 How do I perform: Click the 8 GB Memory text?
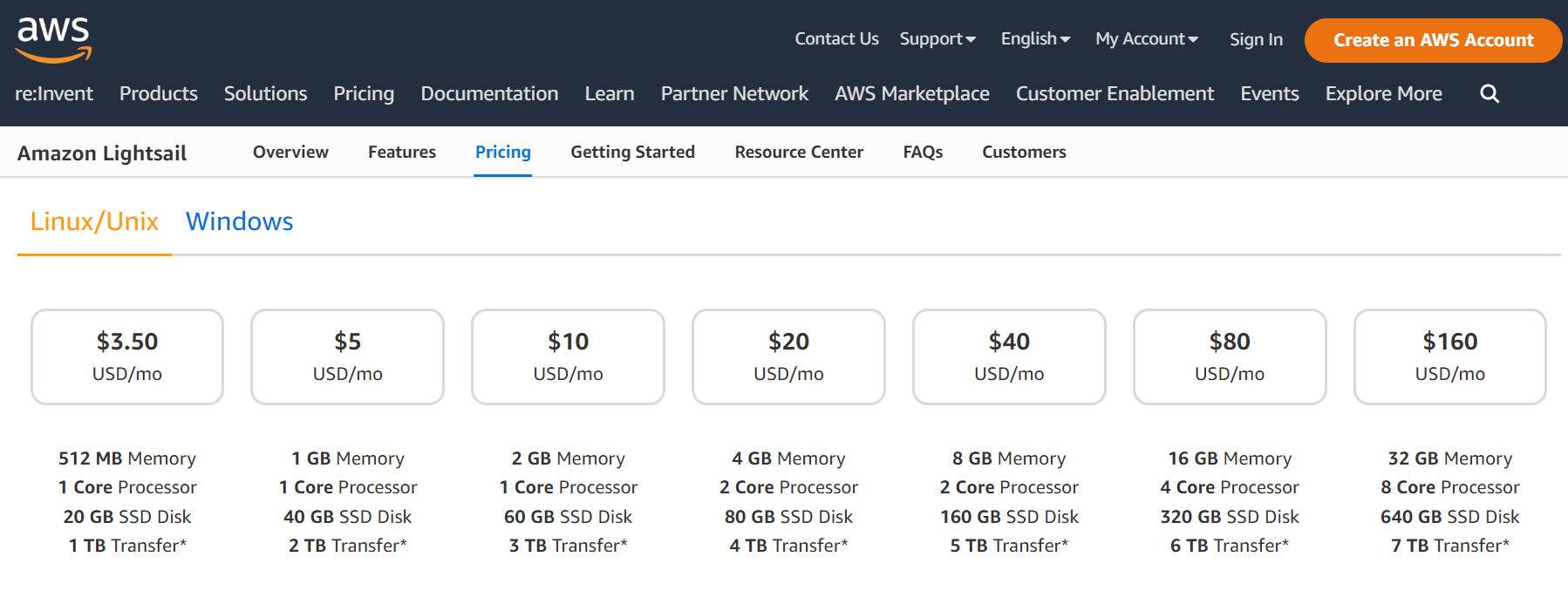click(1009, 458)
